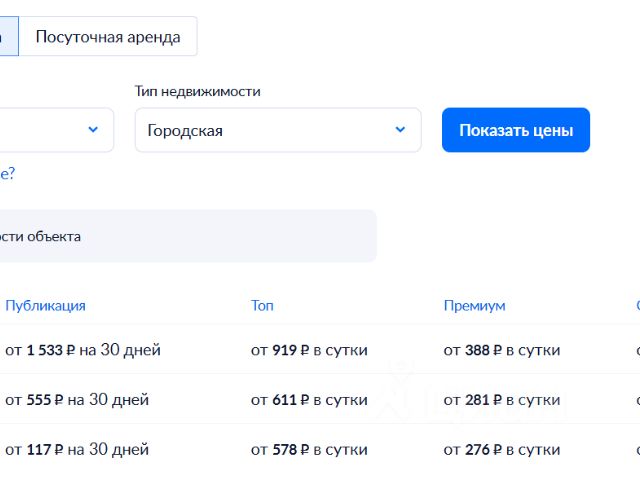Click the Премиум column header
The height and width of the screenshot is (480, 640).
[474, 305]
